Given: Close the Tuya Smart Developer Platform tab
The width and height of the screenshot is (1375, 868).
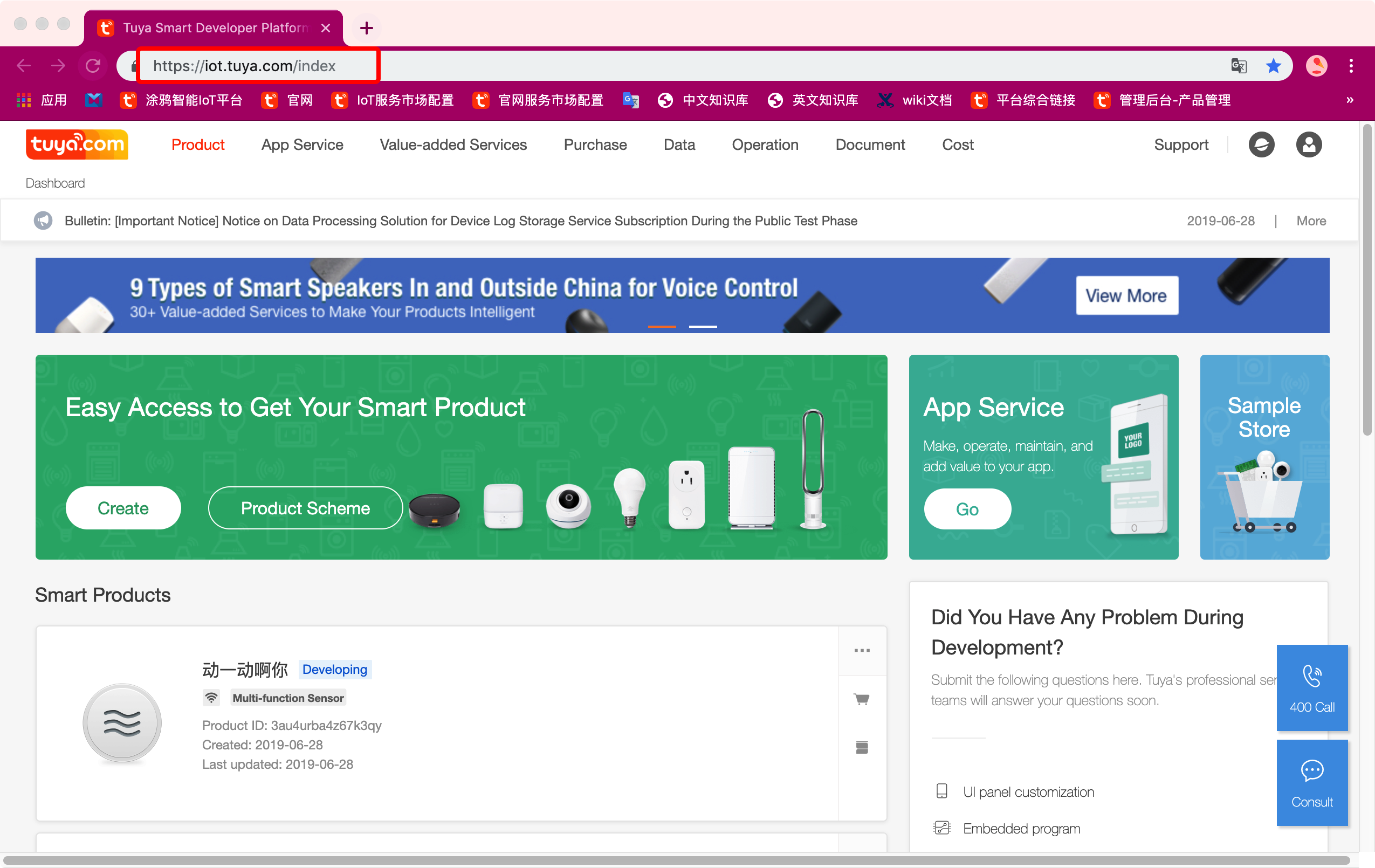Looking at the screenshot, I should tap(326, 27).
